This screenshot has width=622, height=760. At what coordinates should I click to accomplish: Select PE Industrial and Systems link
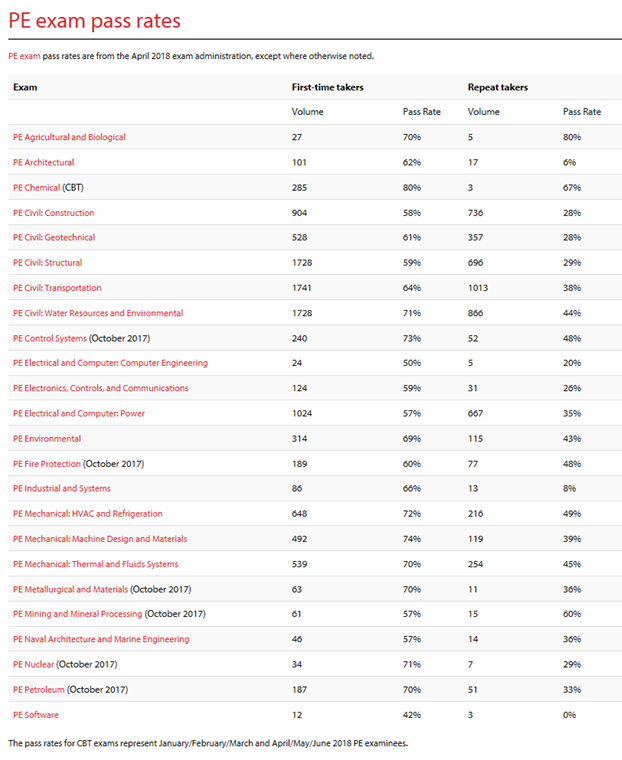click(x=62, y=489)
